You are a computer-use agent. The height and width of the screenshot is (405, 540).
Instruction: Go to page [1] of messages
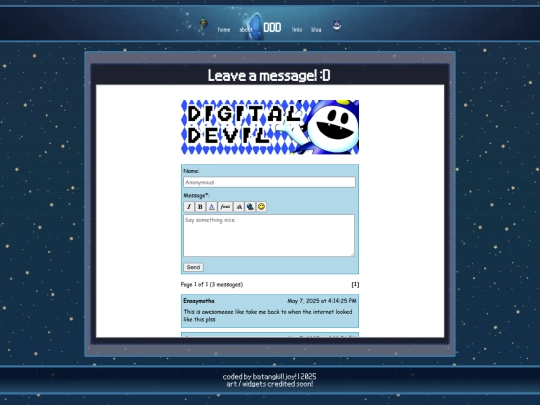[355, 284]
